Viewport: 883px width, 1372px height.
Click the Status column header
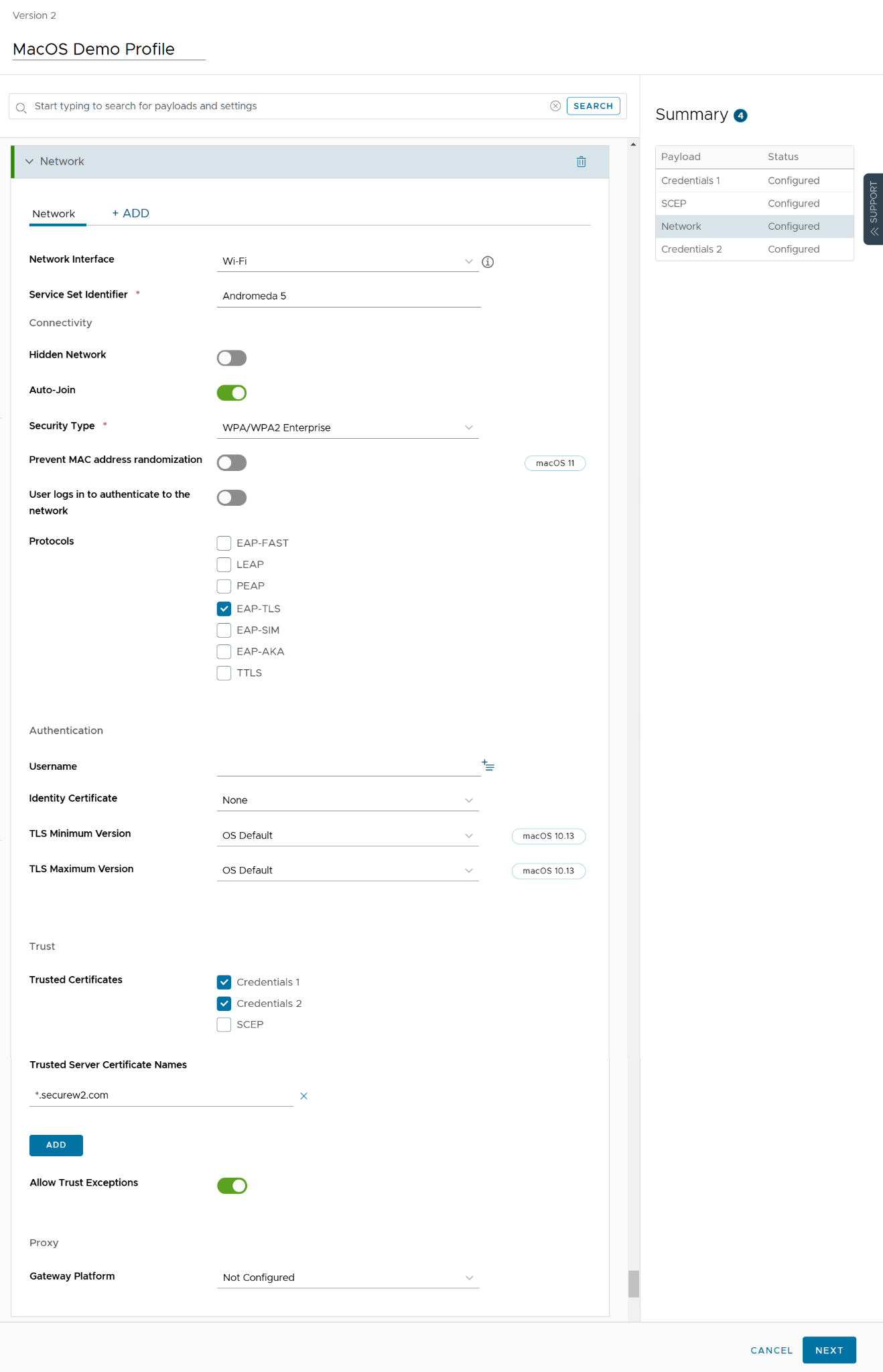click(783, 157)
